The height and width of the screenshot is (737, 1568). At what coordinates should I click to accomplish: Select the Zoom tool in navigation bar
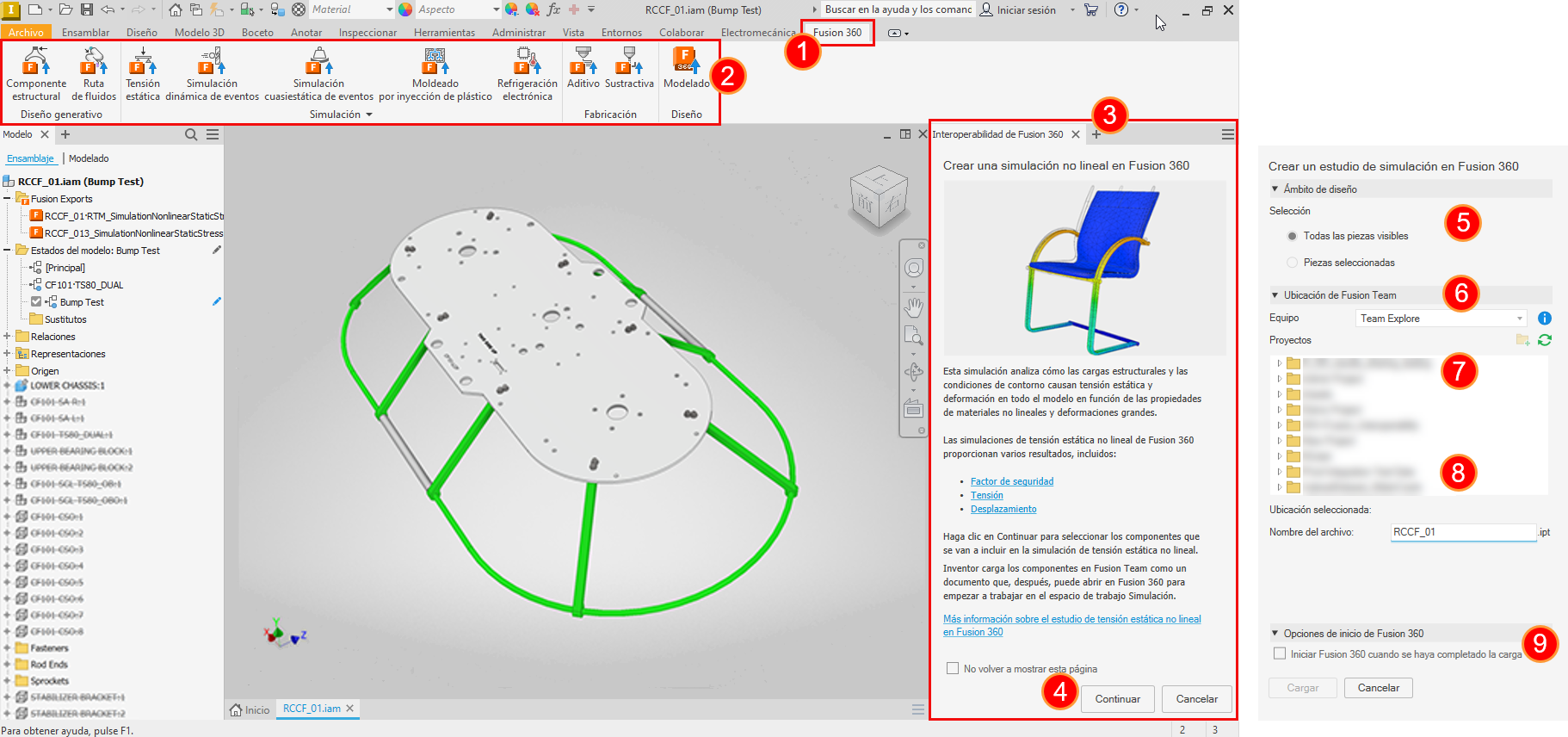pos(914,336)
